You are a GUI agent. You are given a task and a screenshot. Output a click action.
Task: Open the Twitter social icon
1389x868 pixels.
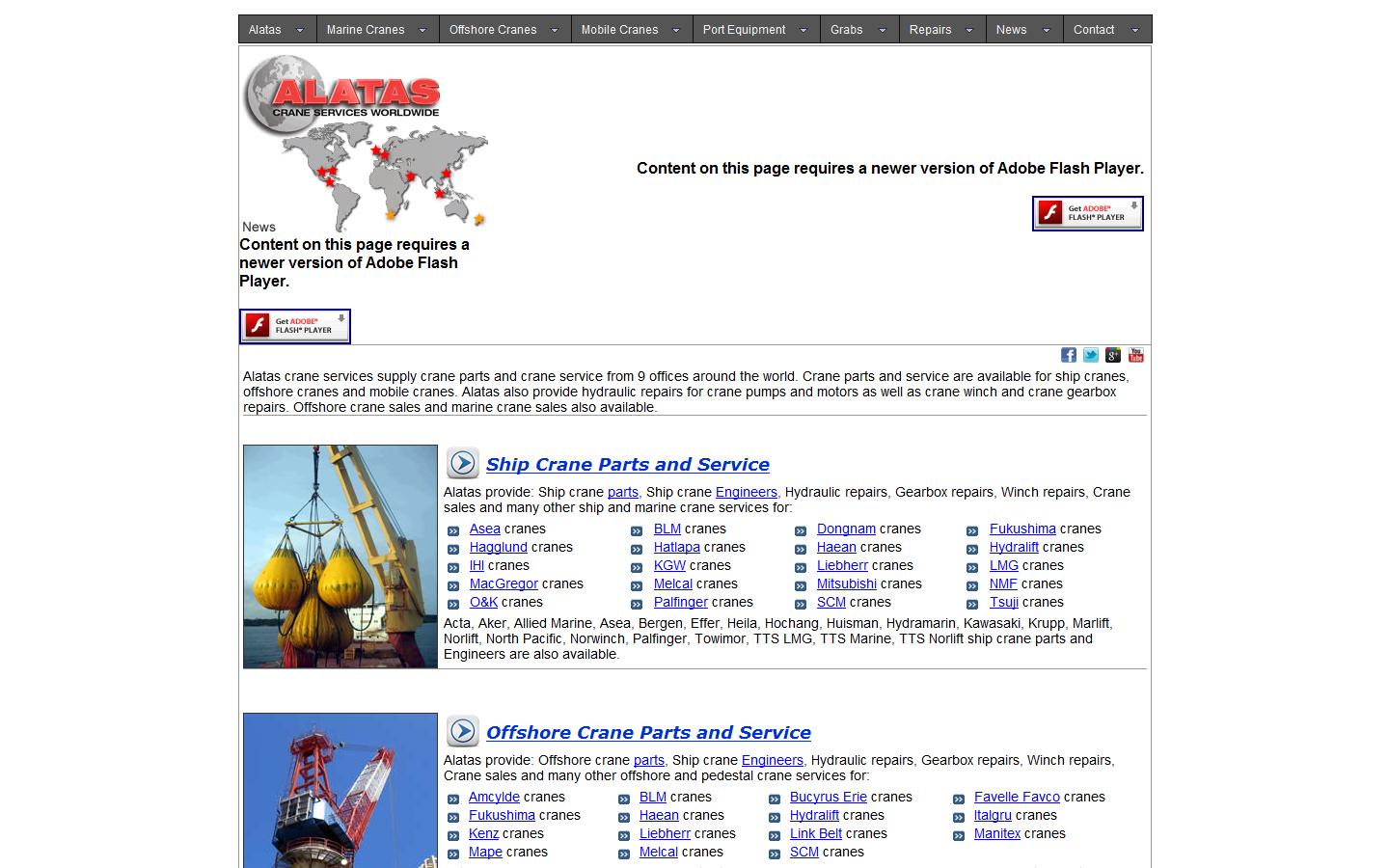(1091, 355)
